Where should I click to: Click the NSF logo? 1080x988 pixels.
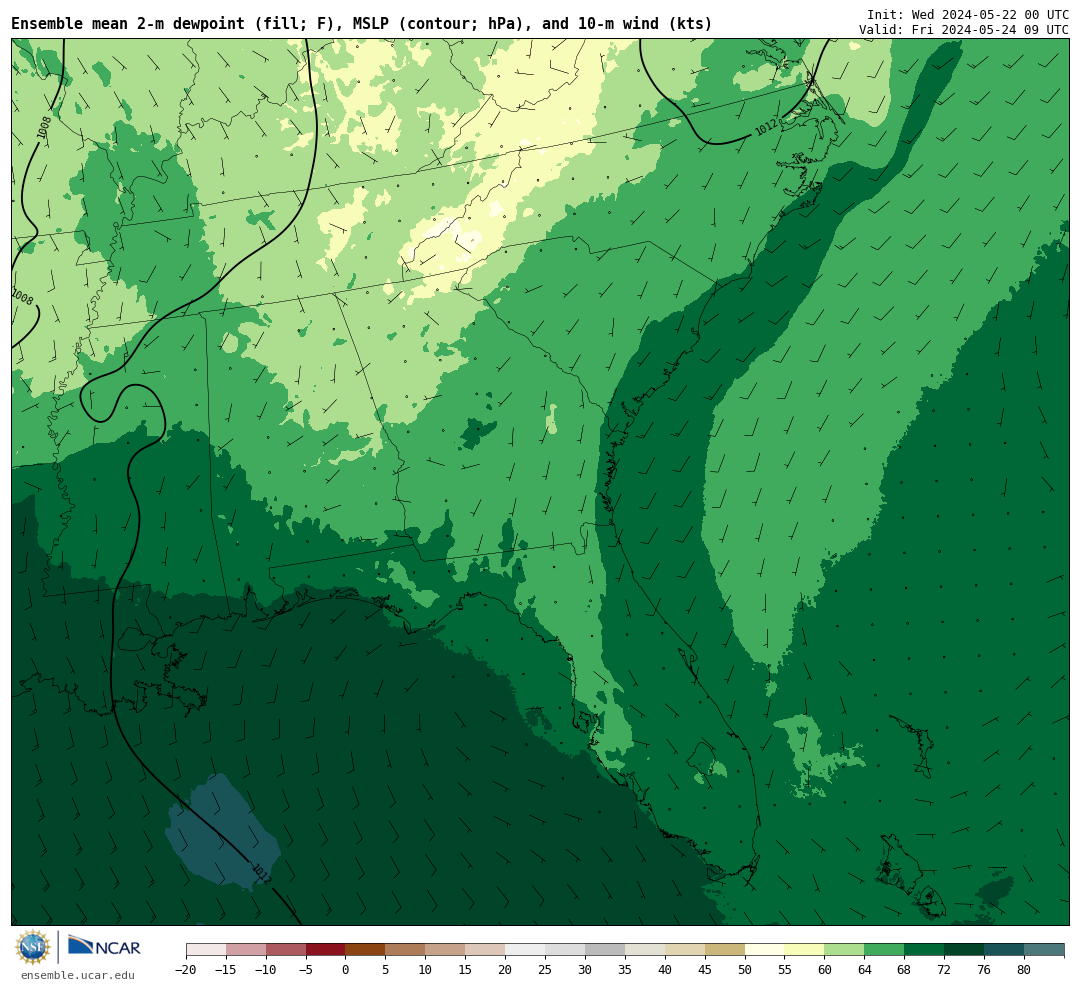coord(33,947)
